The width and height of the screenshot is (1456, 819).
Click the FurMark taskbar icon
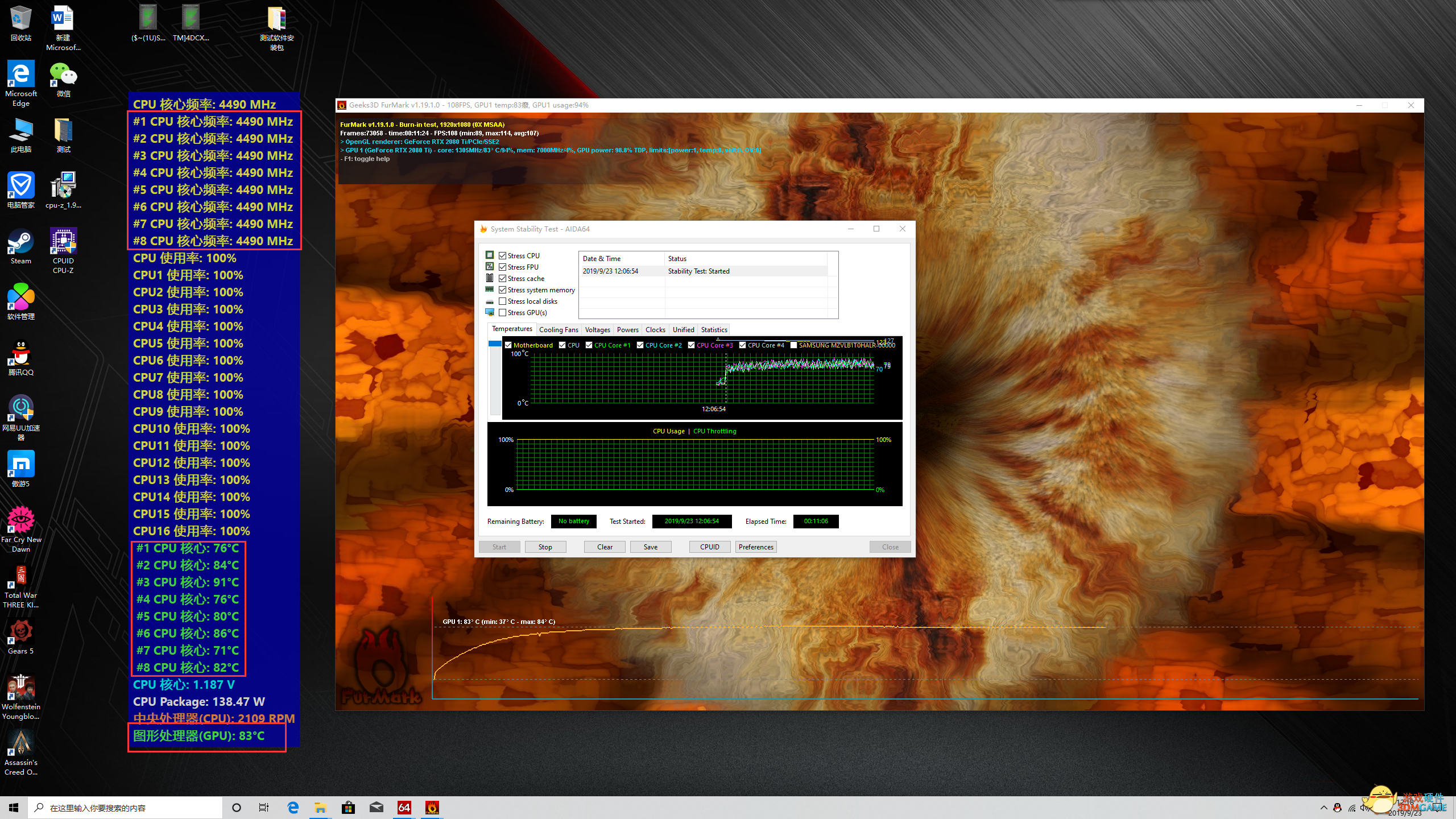[432, 808]
